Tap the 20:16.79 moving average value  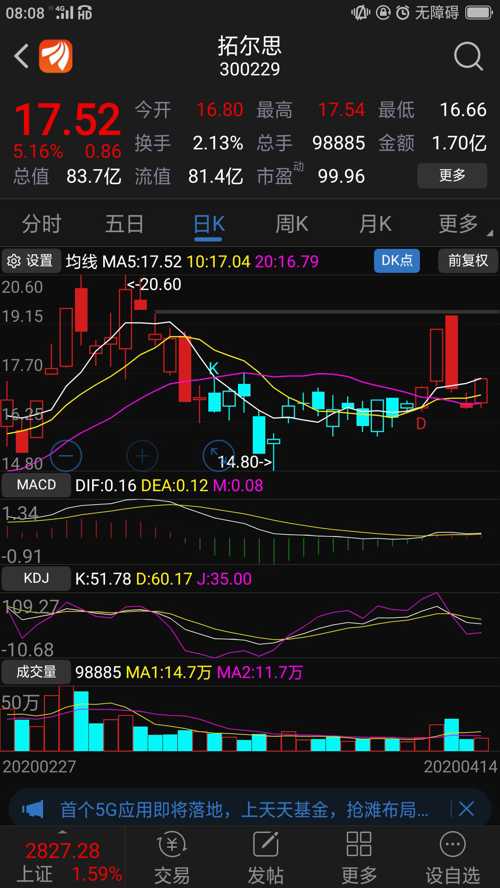tap(287, 261)
